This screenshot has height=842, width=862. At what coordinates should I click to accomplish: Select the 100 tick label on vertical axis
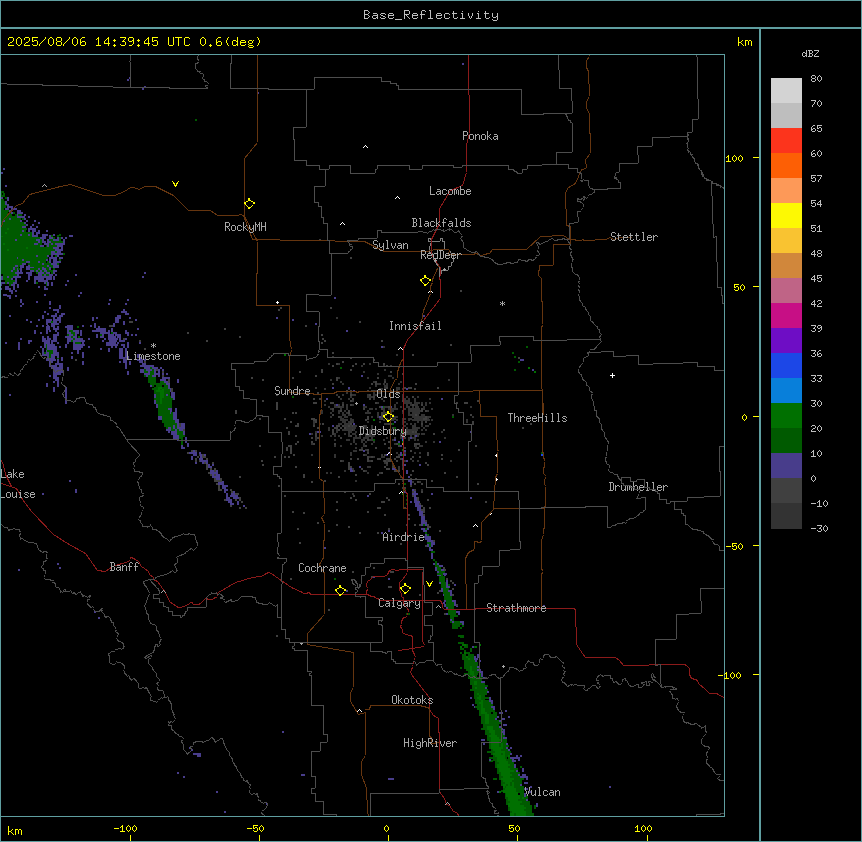click(734, 158)
